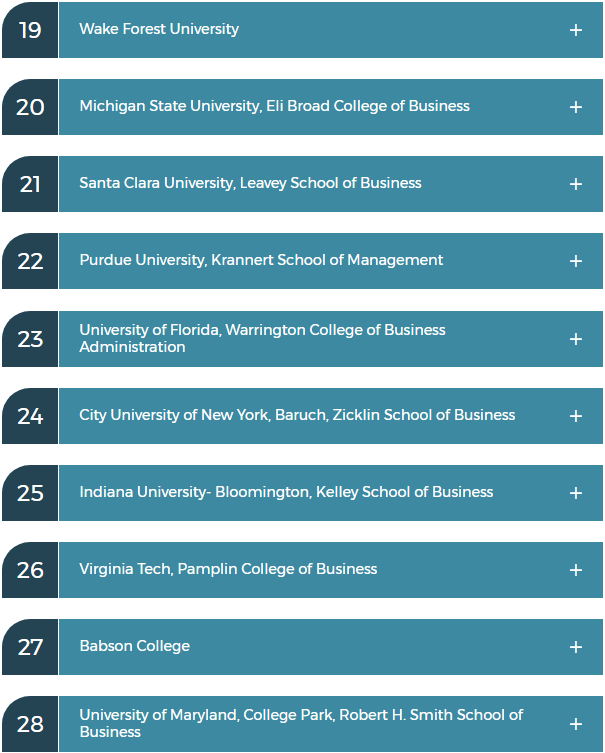Click the rank number 28 badge
Screen dimensions: 605x753
[30, 724]
